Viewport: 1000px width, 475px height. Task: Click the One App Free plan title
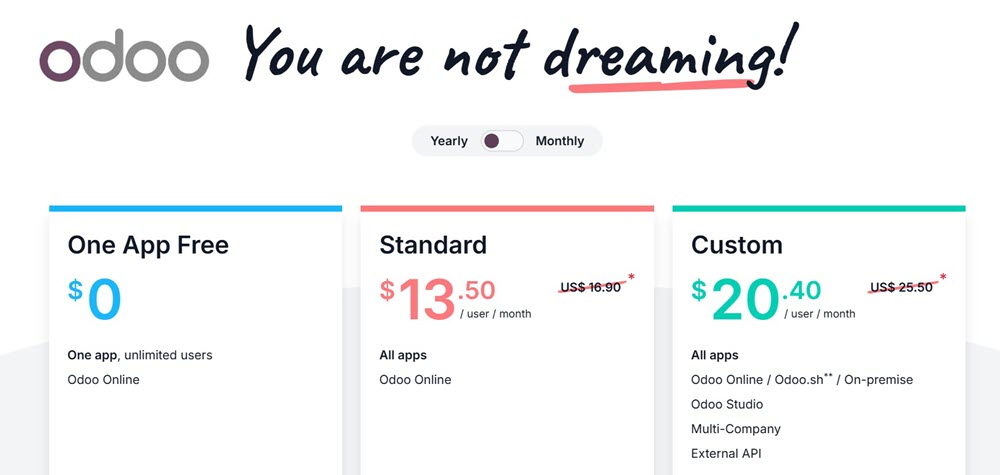(148, 245)
